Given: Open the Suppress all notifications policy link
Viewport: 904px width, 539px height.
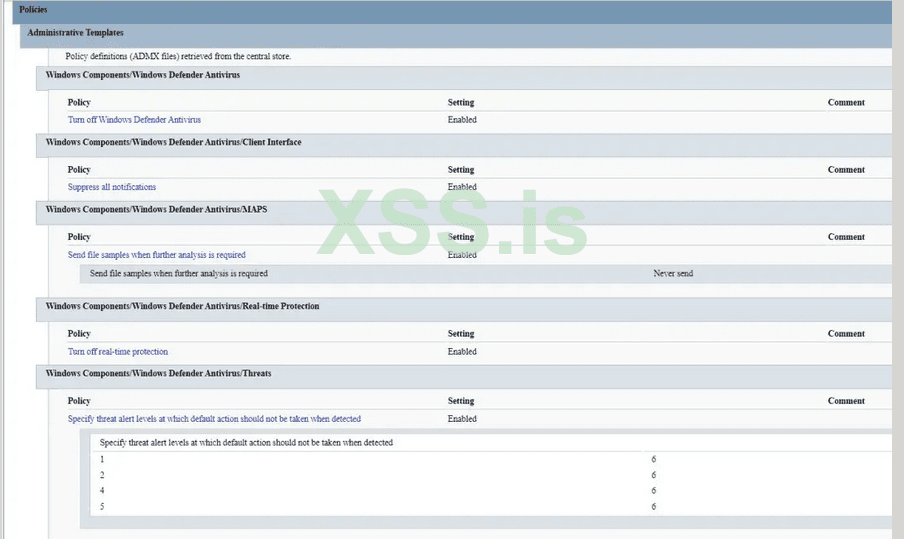Looking at the screenshot, I should 112,187.
